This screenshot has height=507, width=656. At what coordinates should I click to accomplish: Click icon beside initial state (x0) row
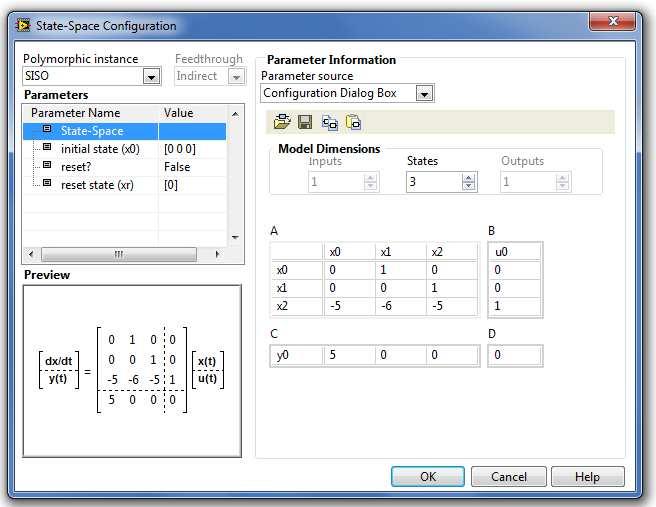tap(47, 147)
